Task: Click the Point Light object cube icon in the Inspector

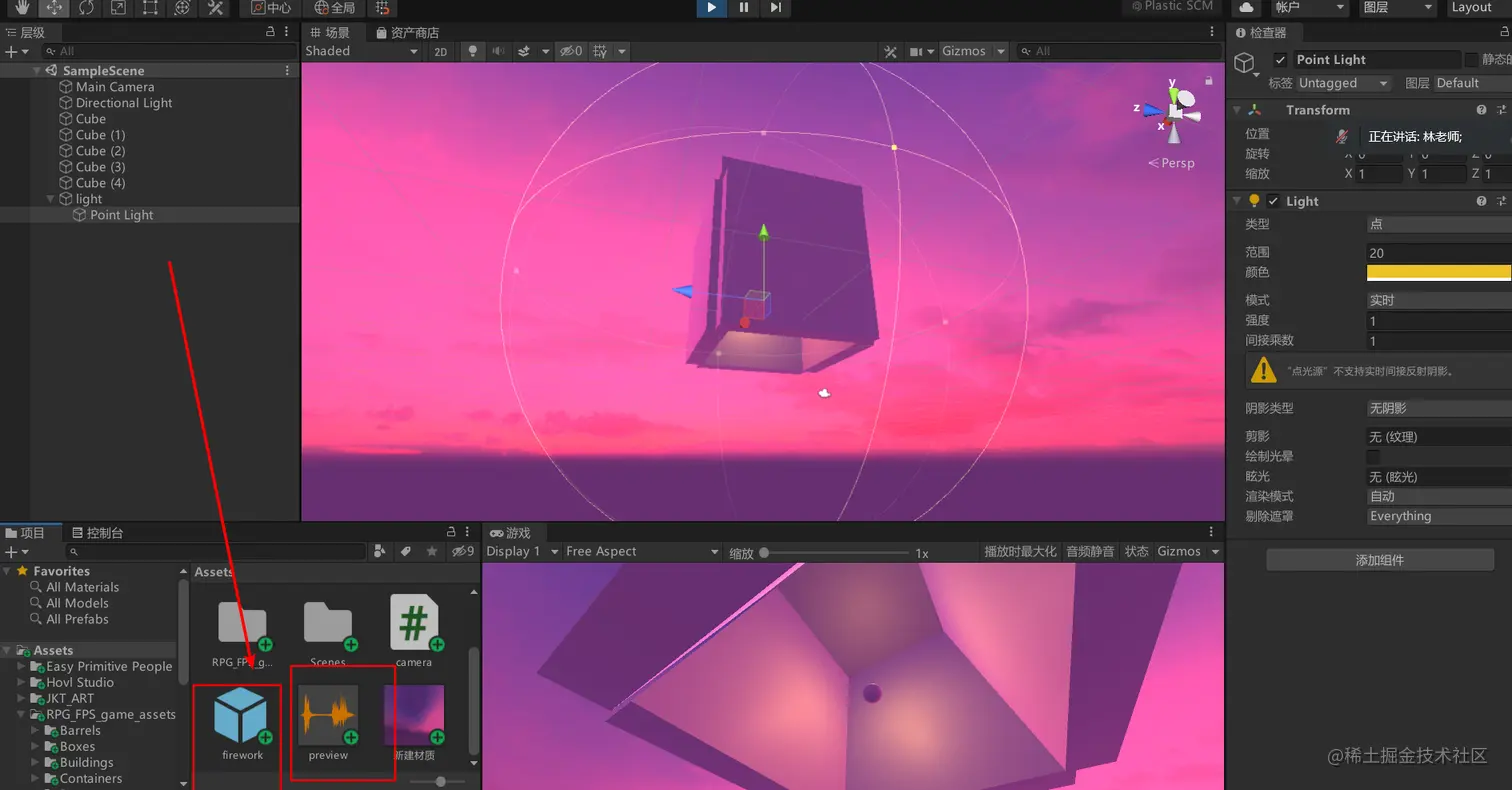Action: click(1245, 64)
